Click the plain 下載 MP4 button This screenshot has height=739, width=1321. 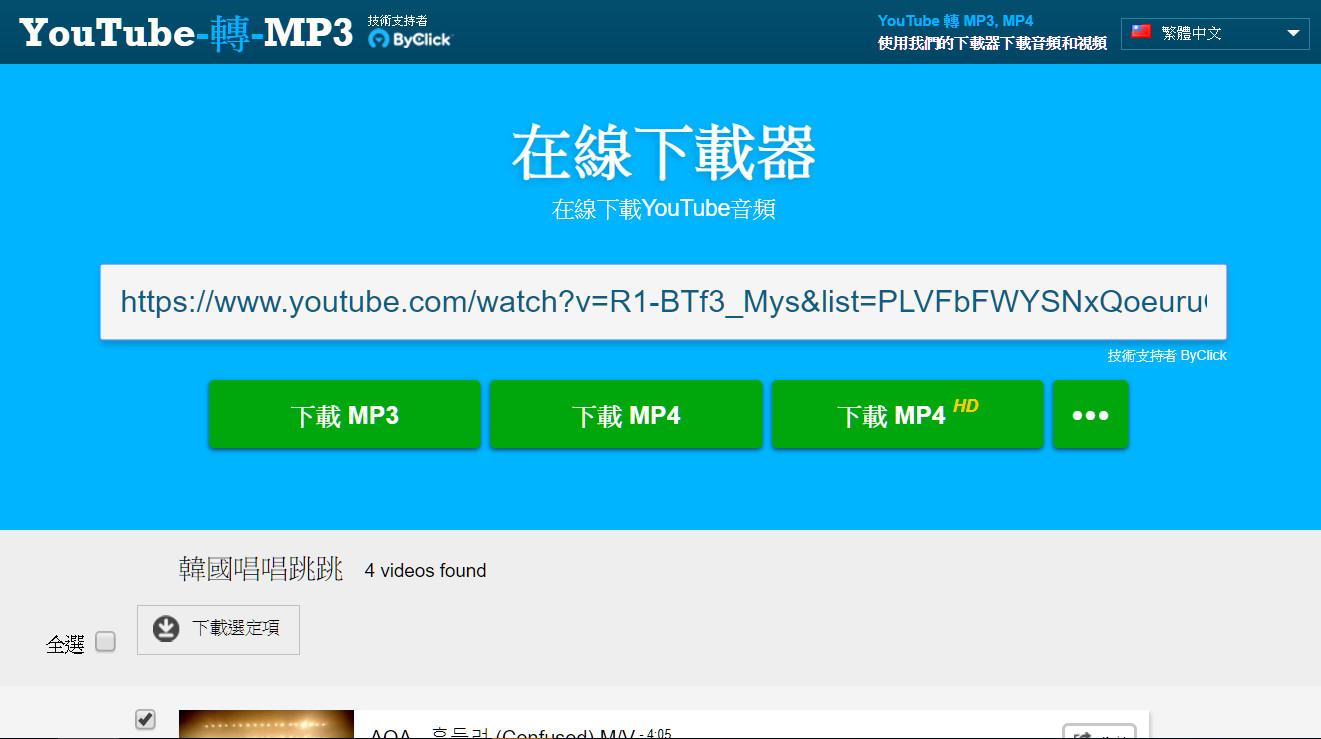[626, 415]
